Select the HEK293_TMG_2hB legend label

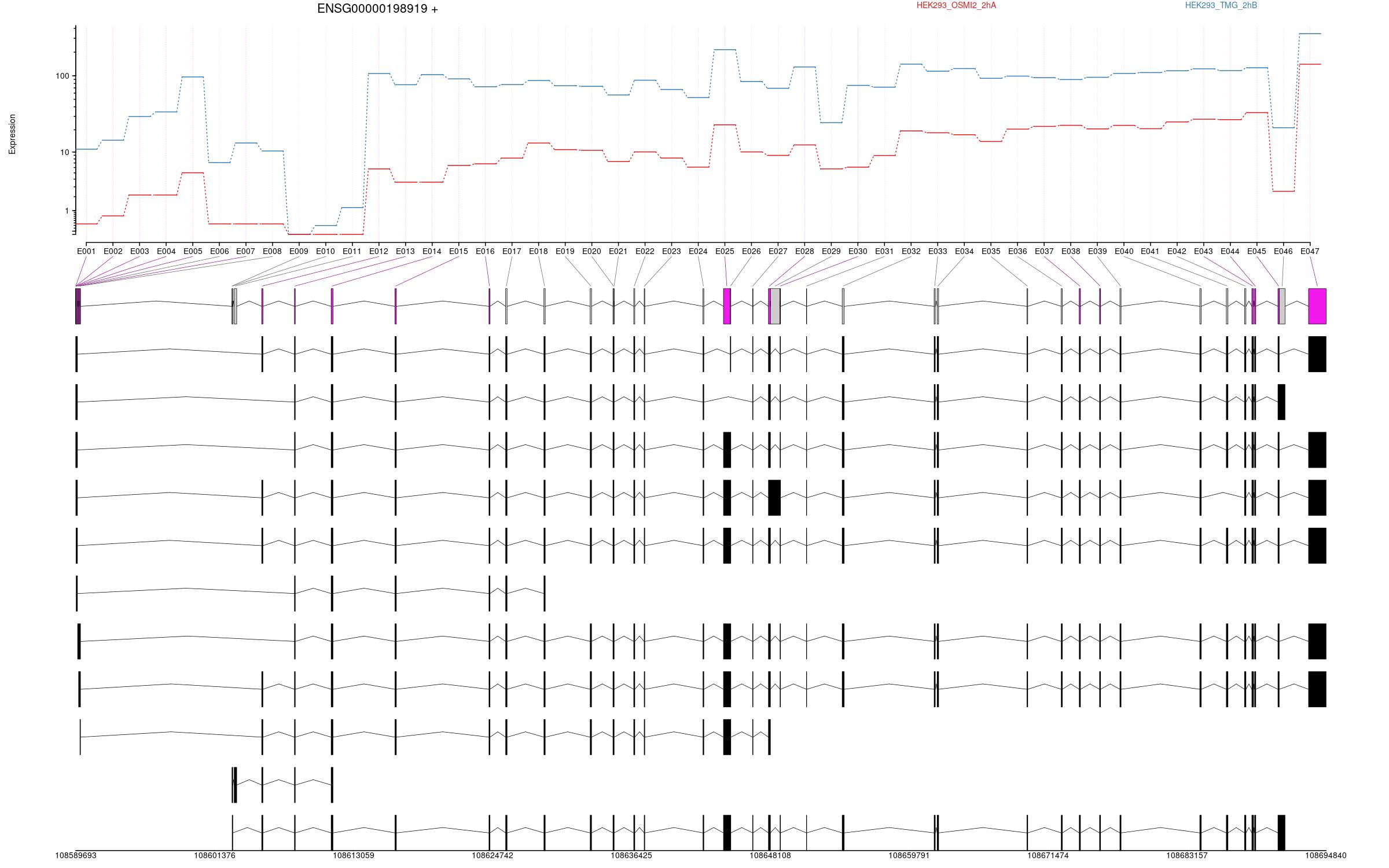(1221, 5)
